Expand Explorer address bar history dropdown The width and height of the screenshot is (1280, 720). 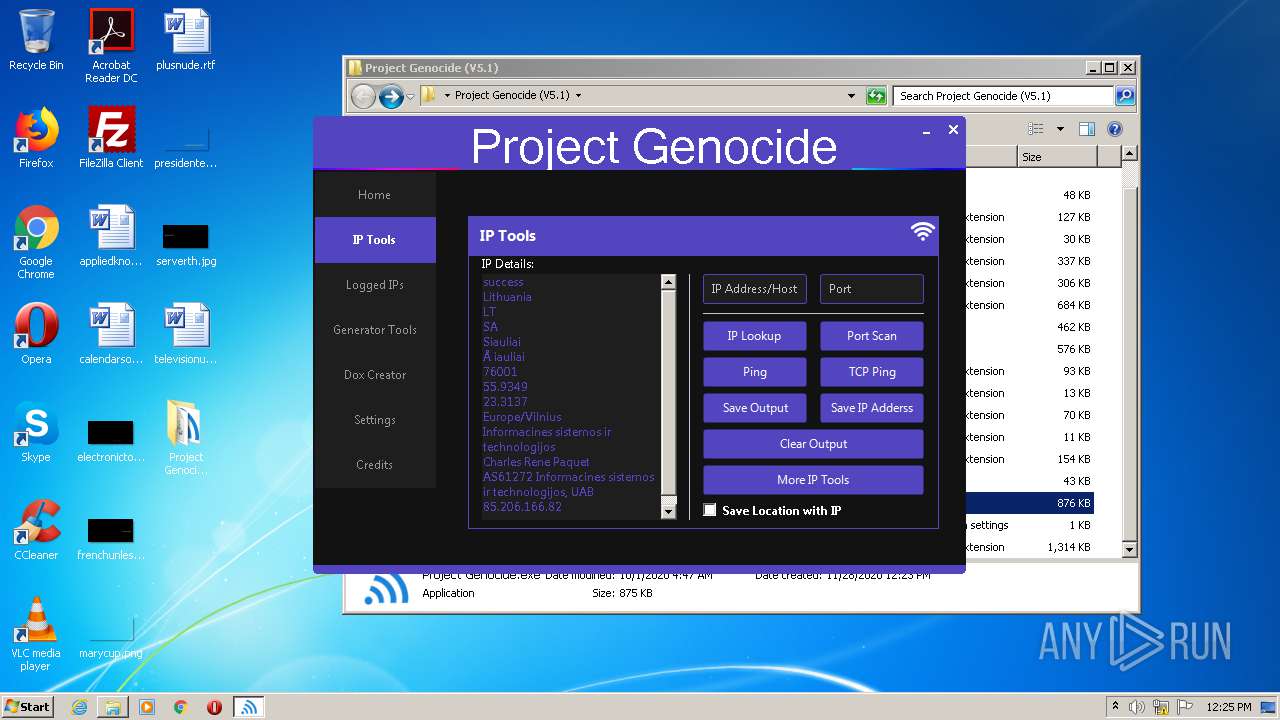click(x=851, y=96)
